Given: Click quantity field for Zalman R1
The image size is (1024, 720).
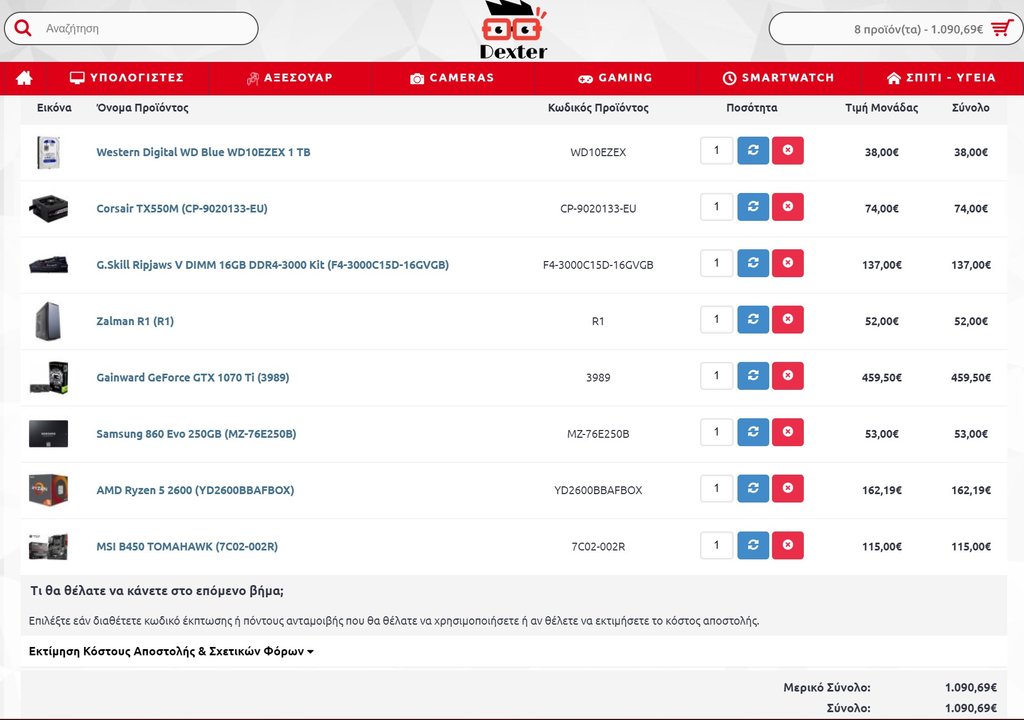Looking at the screenshot, I should [x=716, y=319].
